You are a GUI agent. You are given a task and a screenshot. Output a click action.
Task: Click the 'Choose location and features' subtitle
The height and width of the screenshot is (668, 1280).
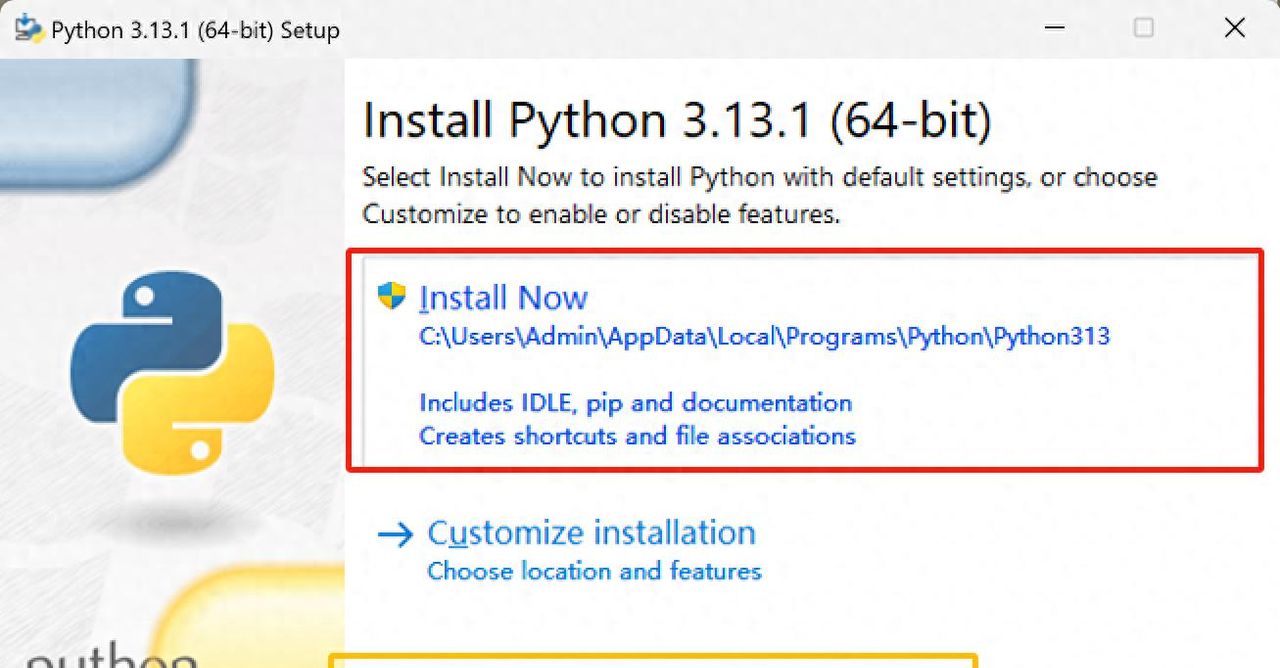click(594, 571)
